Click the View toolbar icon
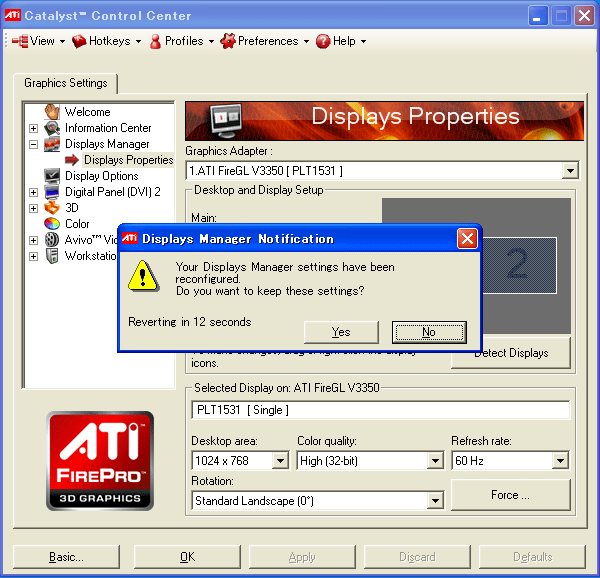The width and height of the screenshot is (600, 578). coord(20,41)
